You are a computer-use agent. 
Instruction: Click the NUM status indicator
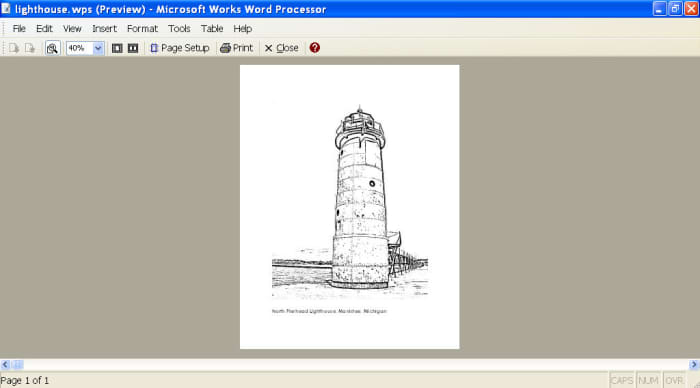pyautogui.click(x=648, y=380)
